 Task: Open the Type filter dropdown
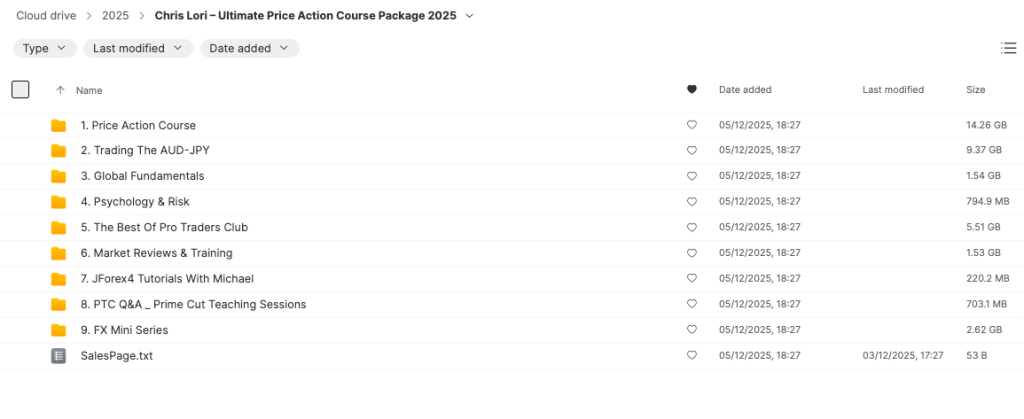pos(45,48)
